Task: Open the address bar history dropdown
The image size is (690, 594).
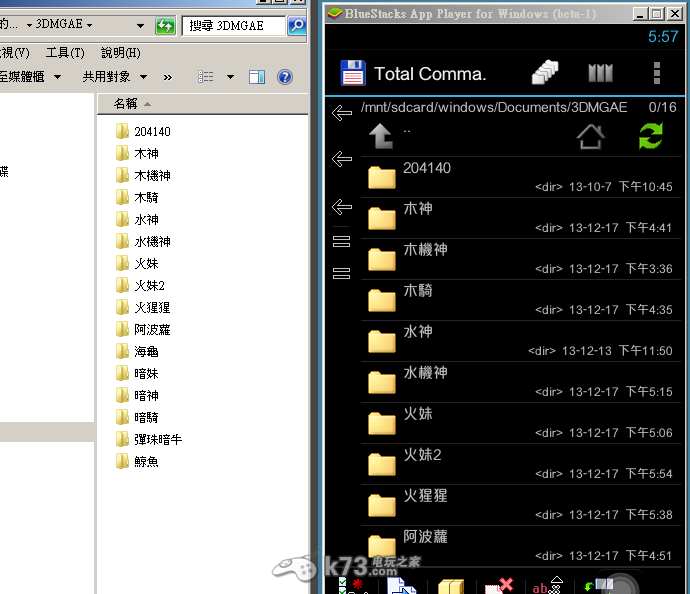Action: tap(140, 26)
